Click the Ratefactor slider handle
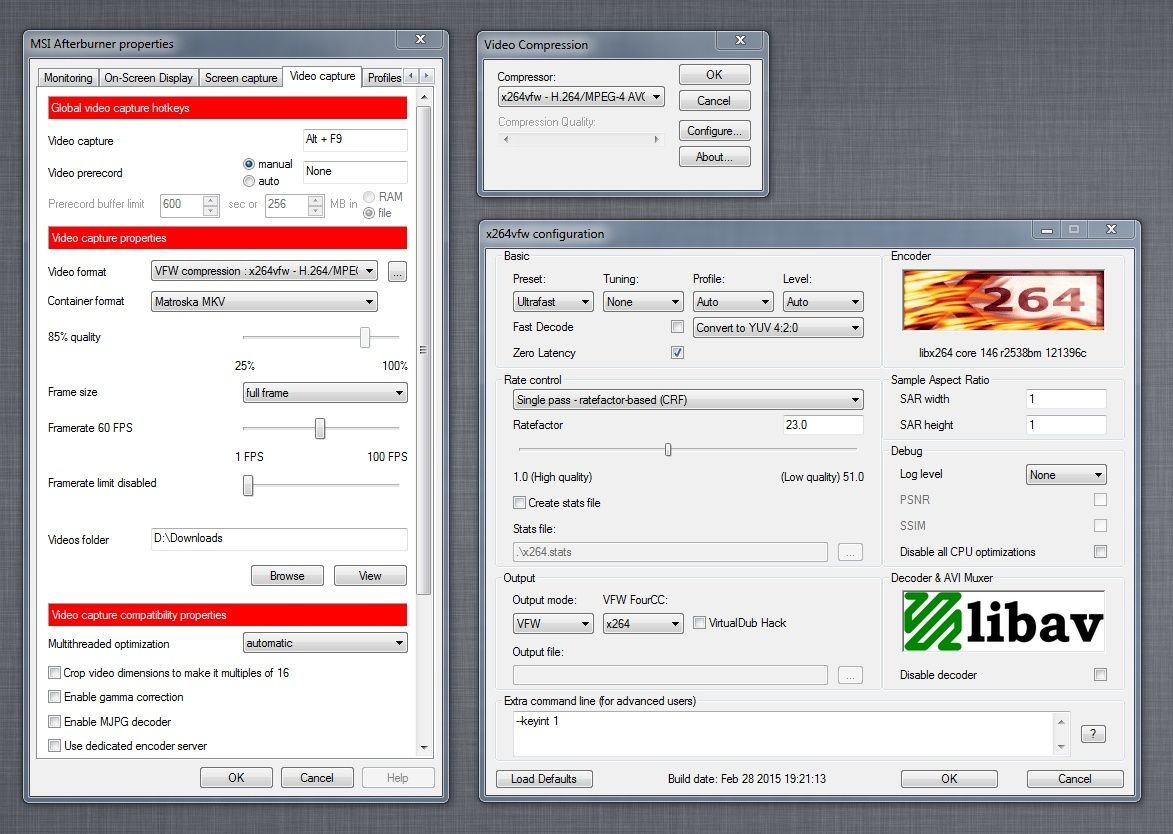Screen dimensions: 1173x834 pos(668,450)
